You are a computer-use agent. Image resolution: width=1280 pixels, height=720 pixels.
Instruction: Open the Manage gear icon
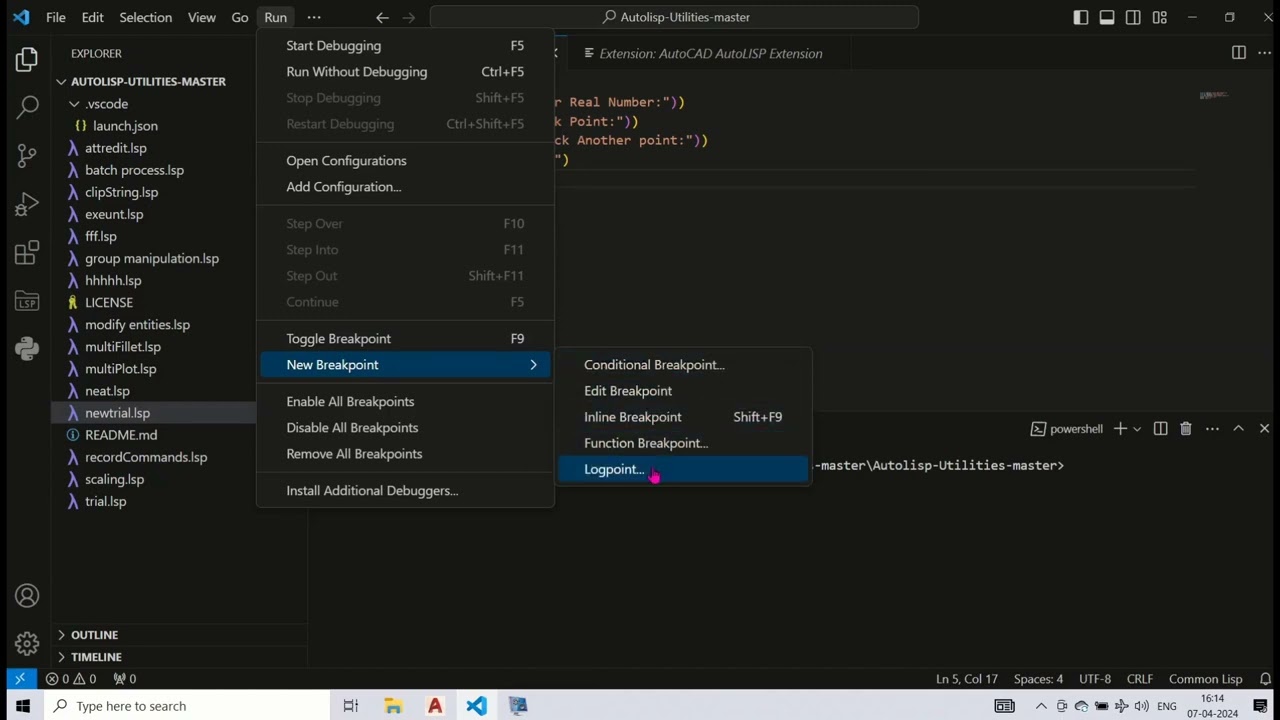click(27, 644)
